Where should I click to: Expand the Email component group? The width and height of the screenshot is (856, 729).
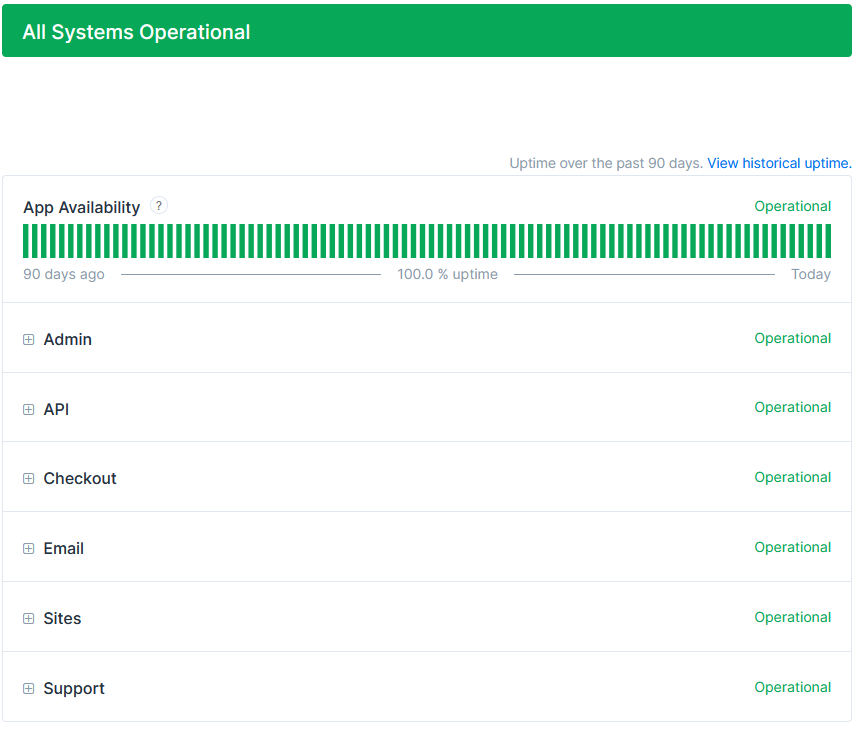pyautogui.click(x=28, y=548)
